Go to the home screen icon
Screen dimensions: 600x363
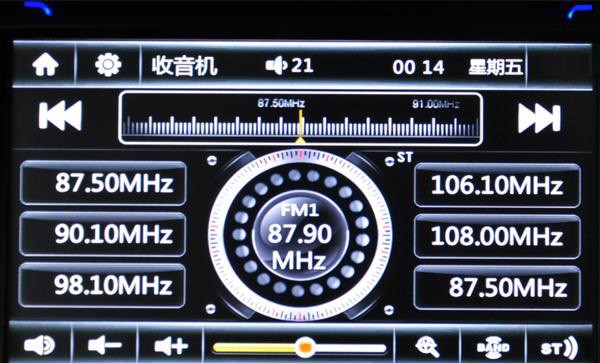45,65
